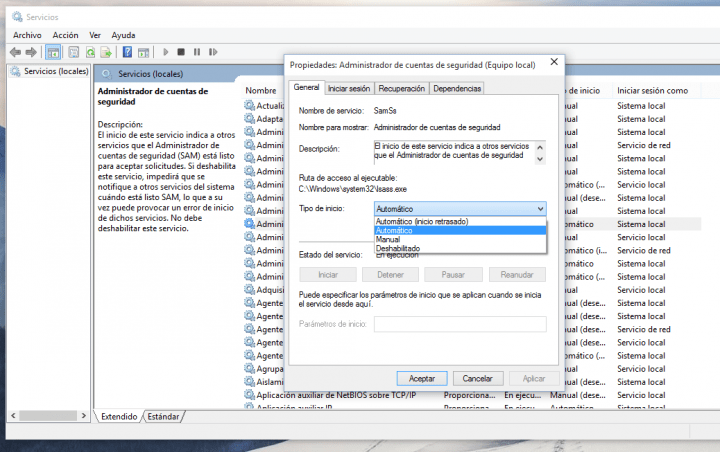
Task: Click the show/hide action pane icon
Action: point(143,52)
